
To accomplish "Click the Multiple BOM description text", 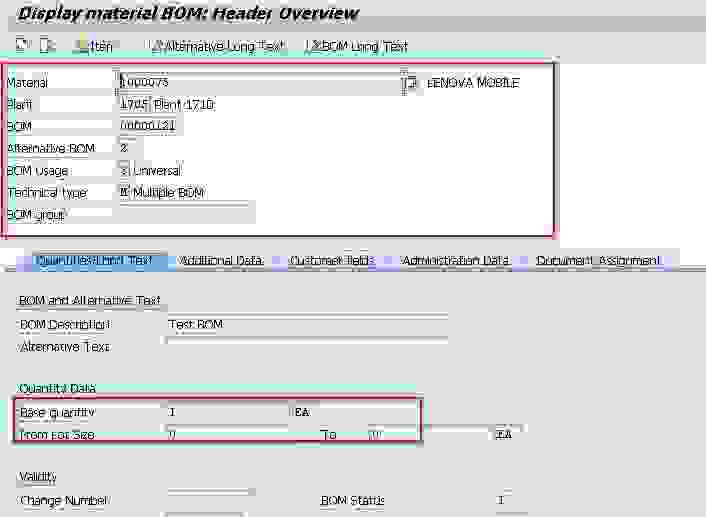I will click(x=169, y=193).
